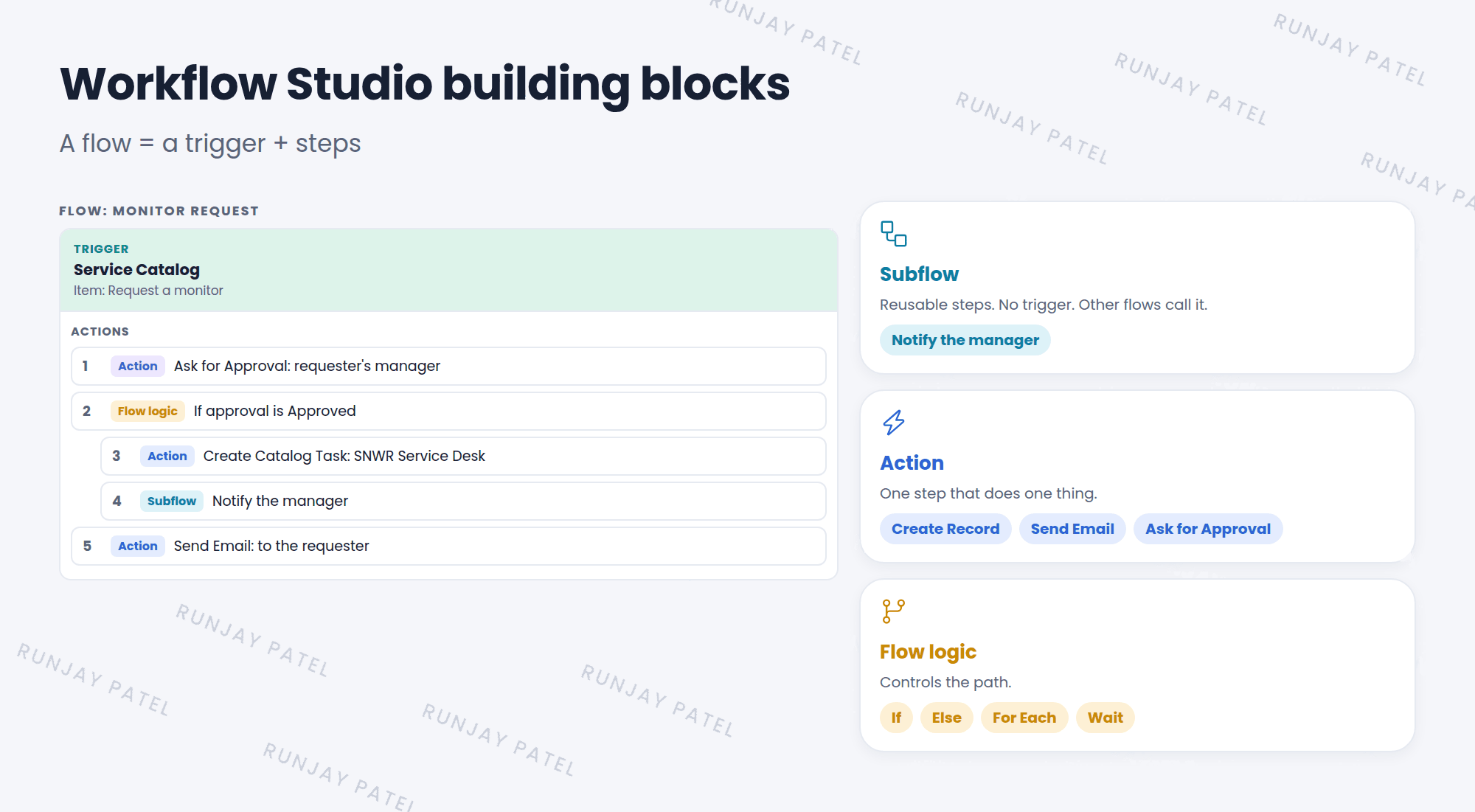Click the 'Action' card heading
This screenshot has height=812, width=1475.
point(912,463)
